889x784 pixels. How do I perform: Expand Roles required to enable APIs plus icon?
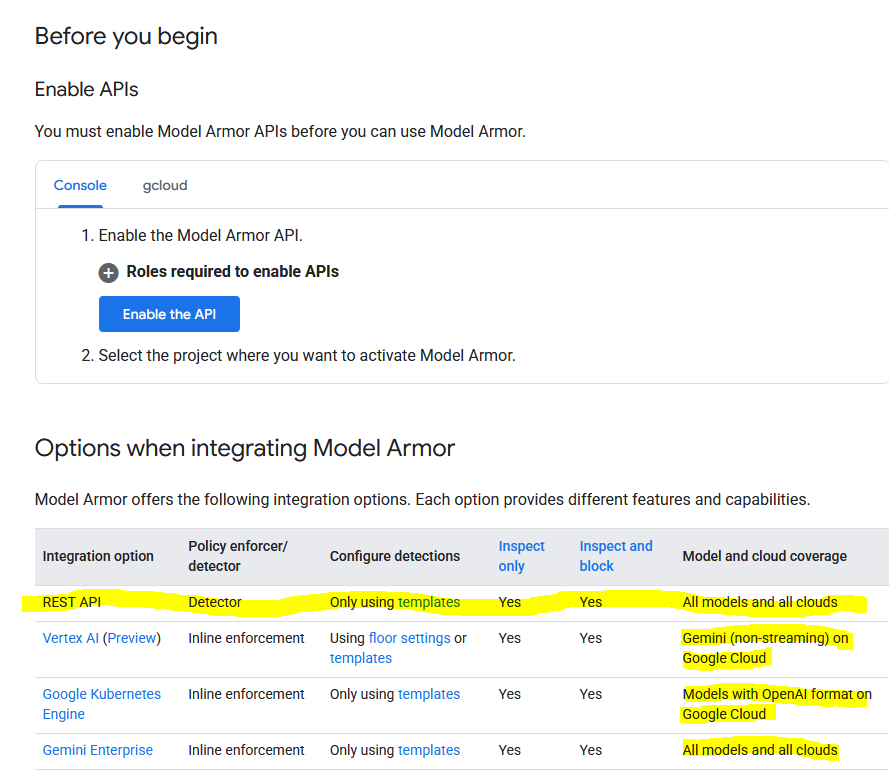click(x=108, y=273)
